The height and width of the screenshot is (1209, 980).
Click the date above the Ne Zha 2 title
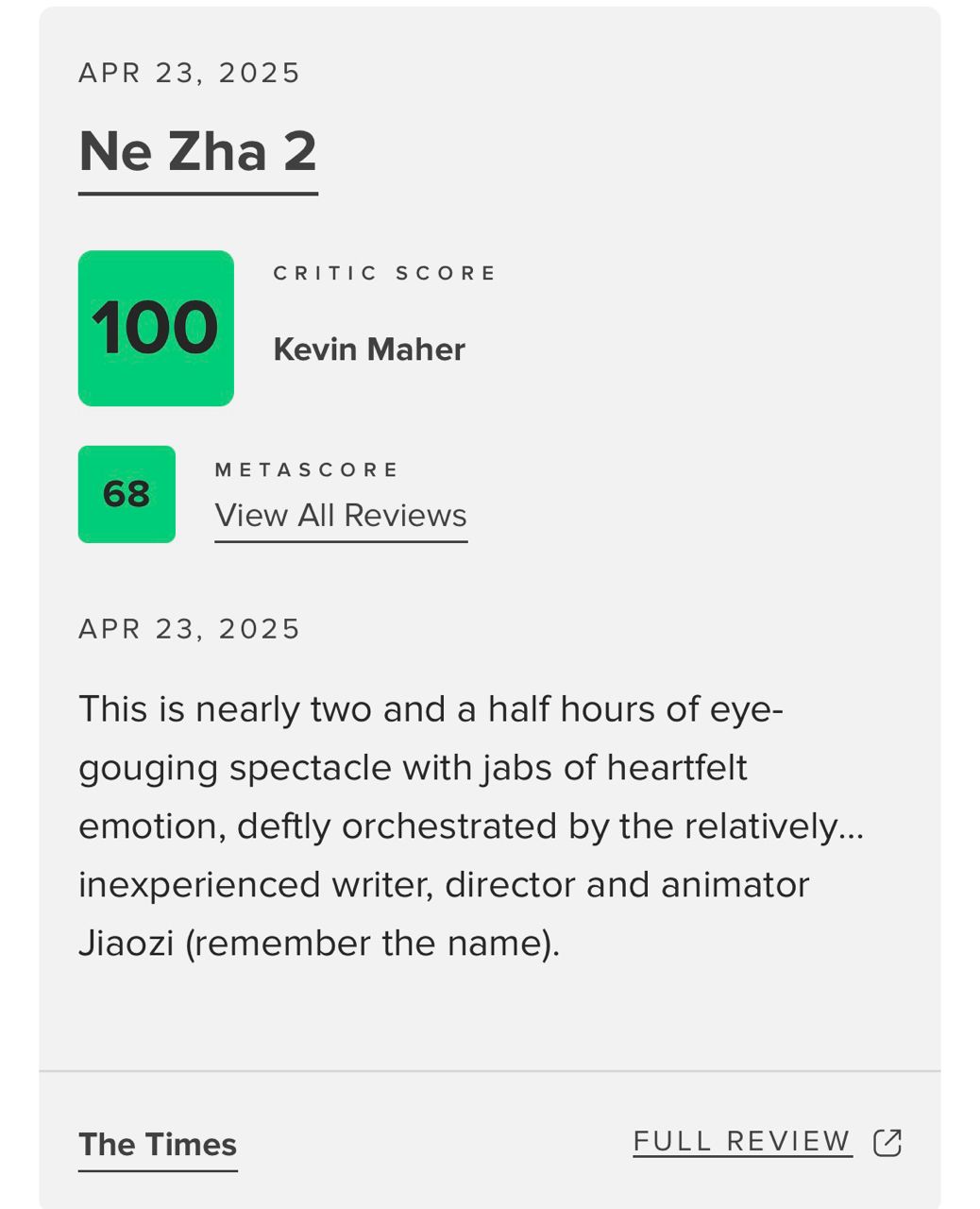(x=189, y=73)
